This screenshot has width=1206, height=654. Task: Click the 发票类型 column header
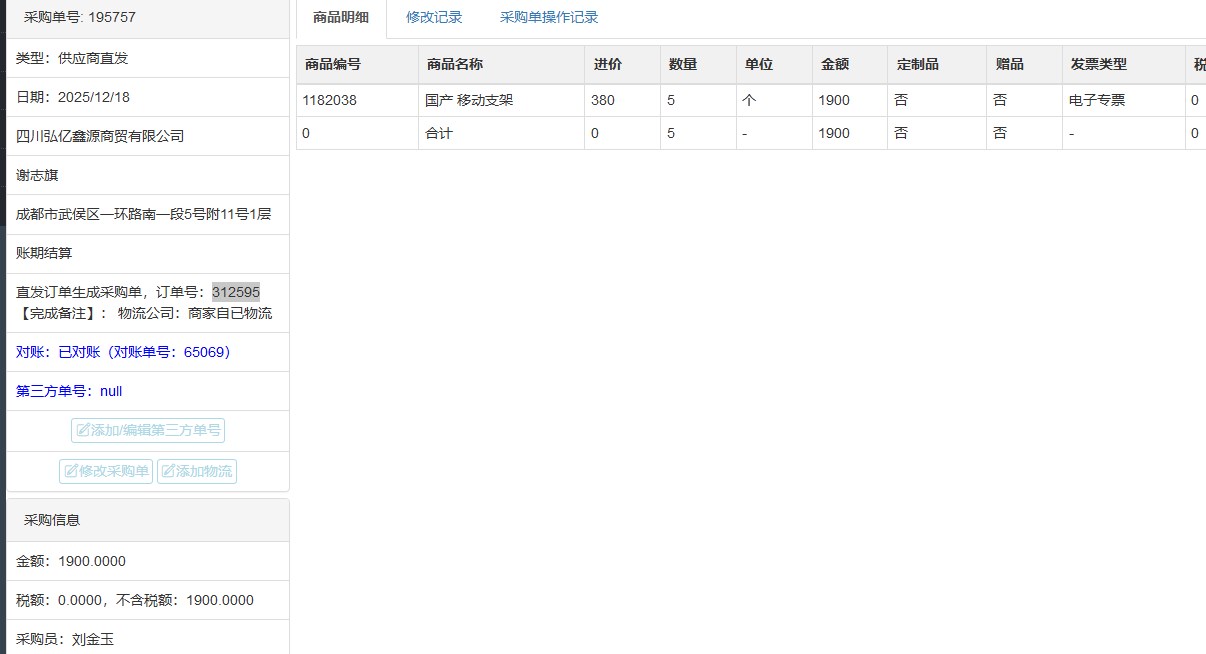[1098, 64]
